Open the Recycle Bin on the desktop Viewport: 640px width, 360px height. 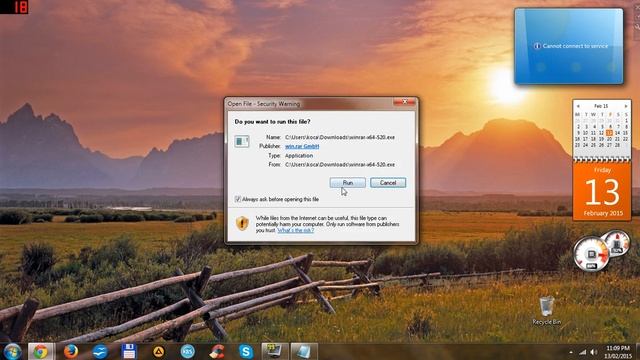click(547, 311)
